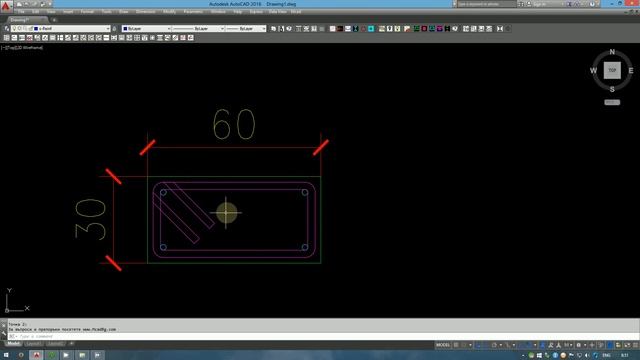Switch to the Layout2 tab
Image resolution: width=640 pixels, height=360 pixels.
56,344
